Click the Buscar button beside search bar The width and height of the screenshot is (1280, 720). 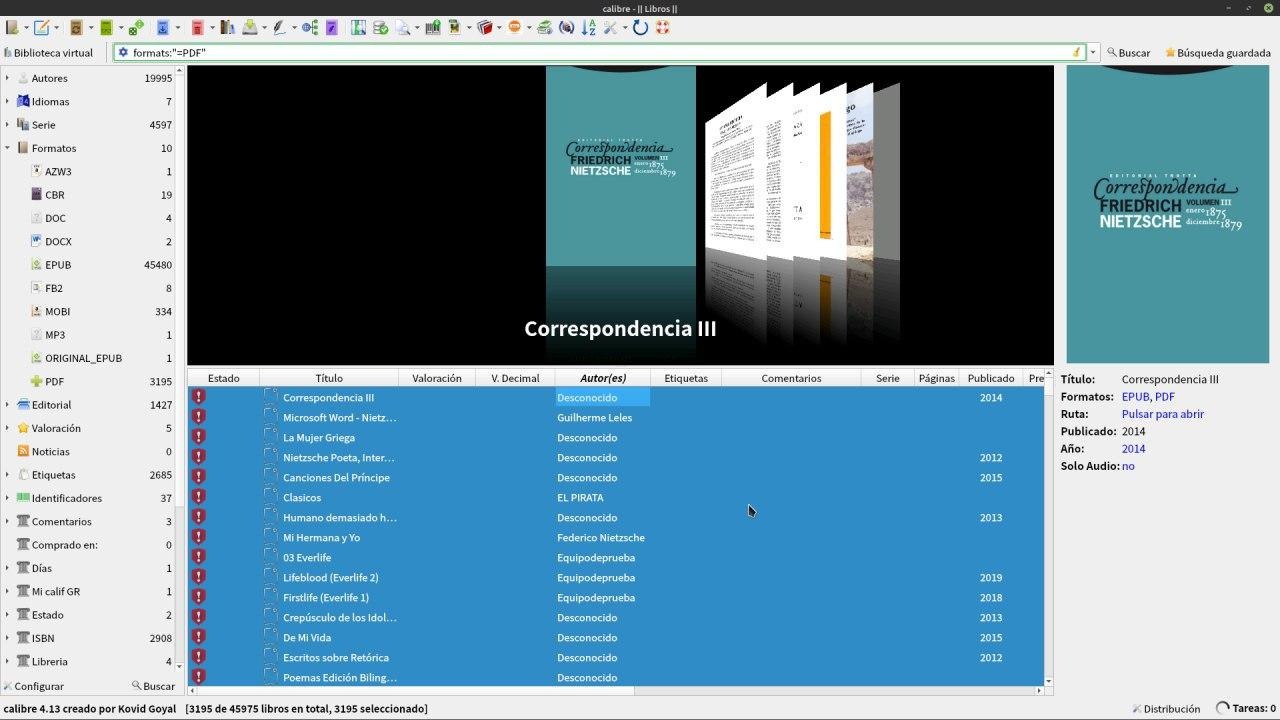[x=1128, y=53]
